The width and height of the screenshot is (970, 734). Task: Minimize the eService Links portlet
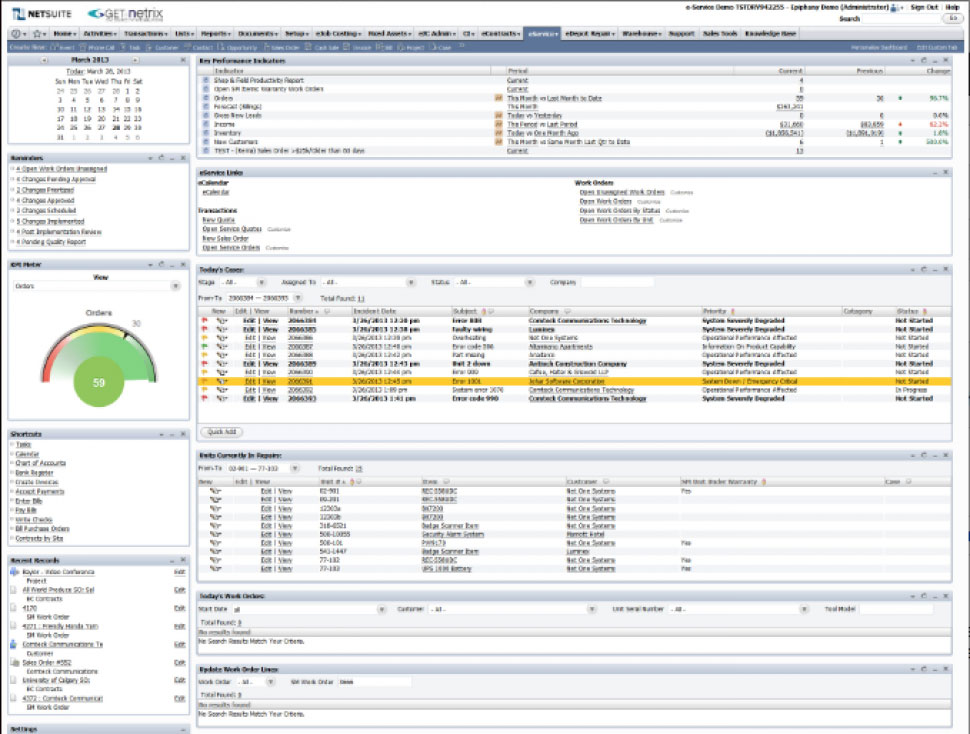pyautogui.click(x=935, y=173)
